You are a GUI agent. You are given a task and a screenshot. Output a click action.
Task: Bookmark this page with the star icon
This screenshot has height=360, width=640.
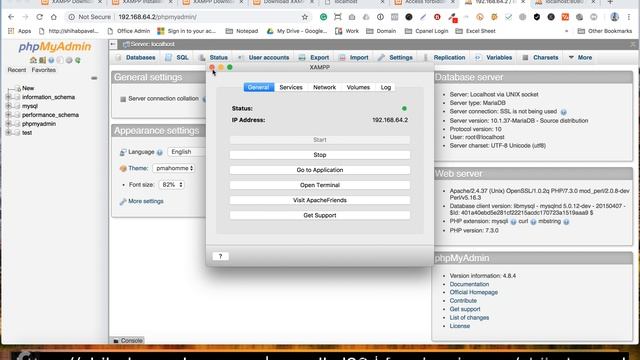pyautogui.click(x=304, y=17)
